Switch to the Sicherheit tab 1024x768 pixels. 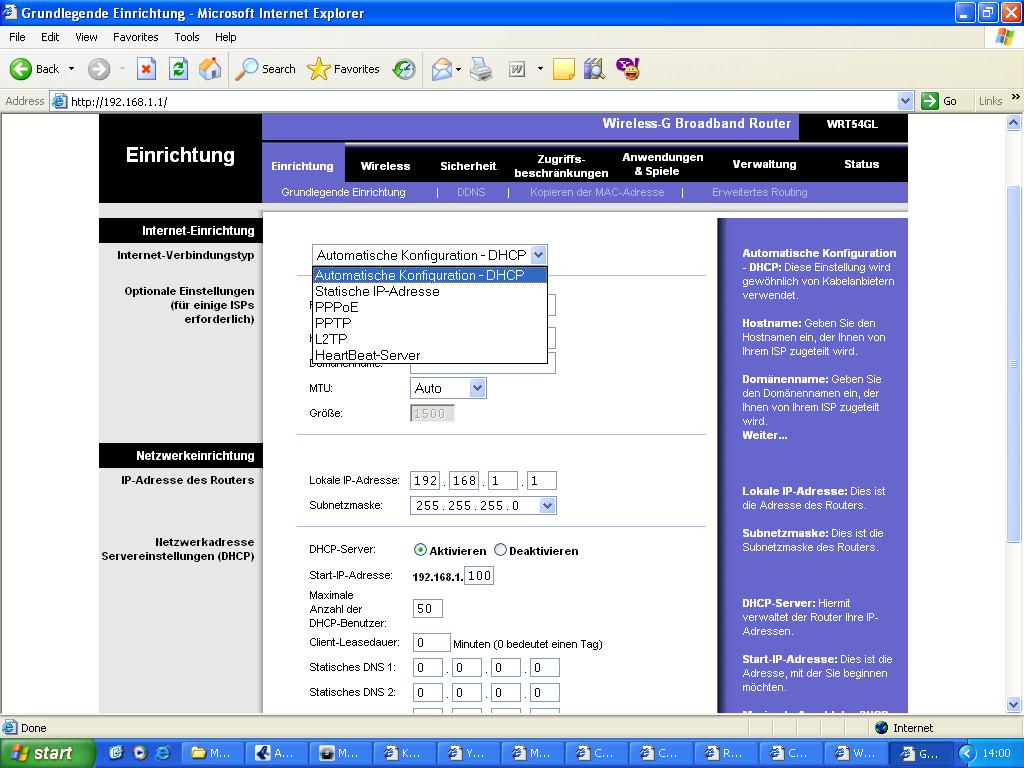coord(468,166)
